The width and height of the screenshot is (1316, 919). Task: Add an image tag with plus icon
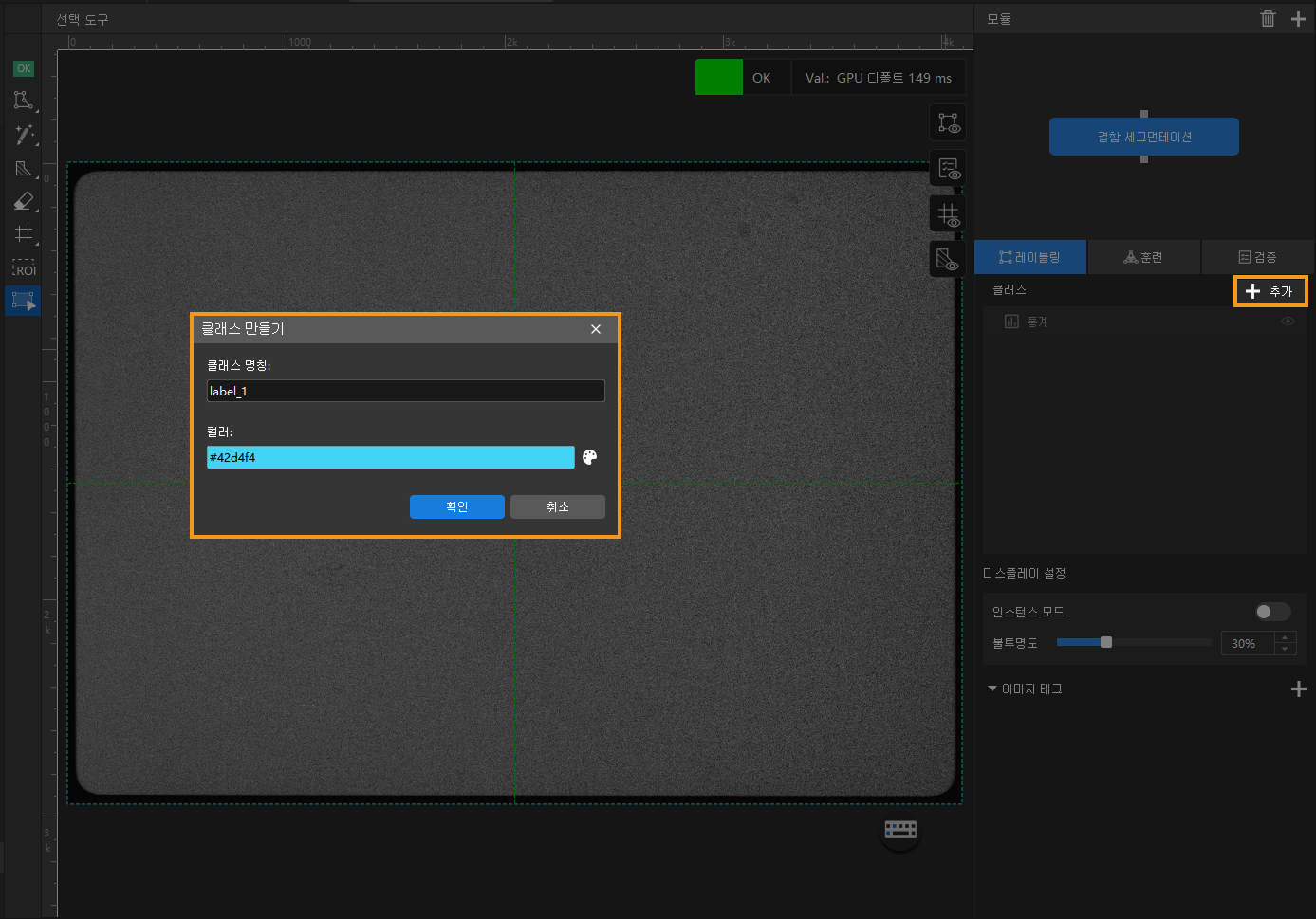coord(1299,689)
